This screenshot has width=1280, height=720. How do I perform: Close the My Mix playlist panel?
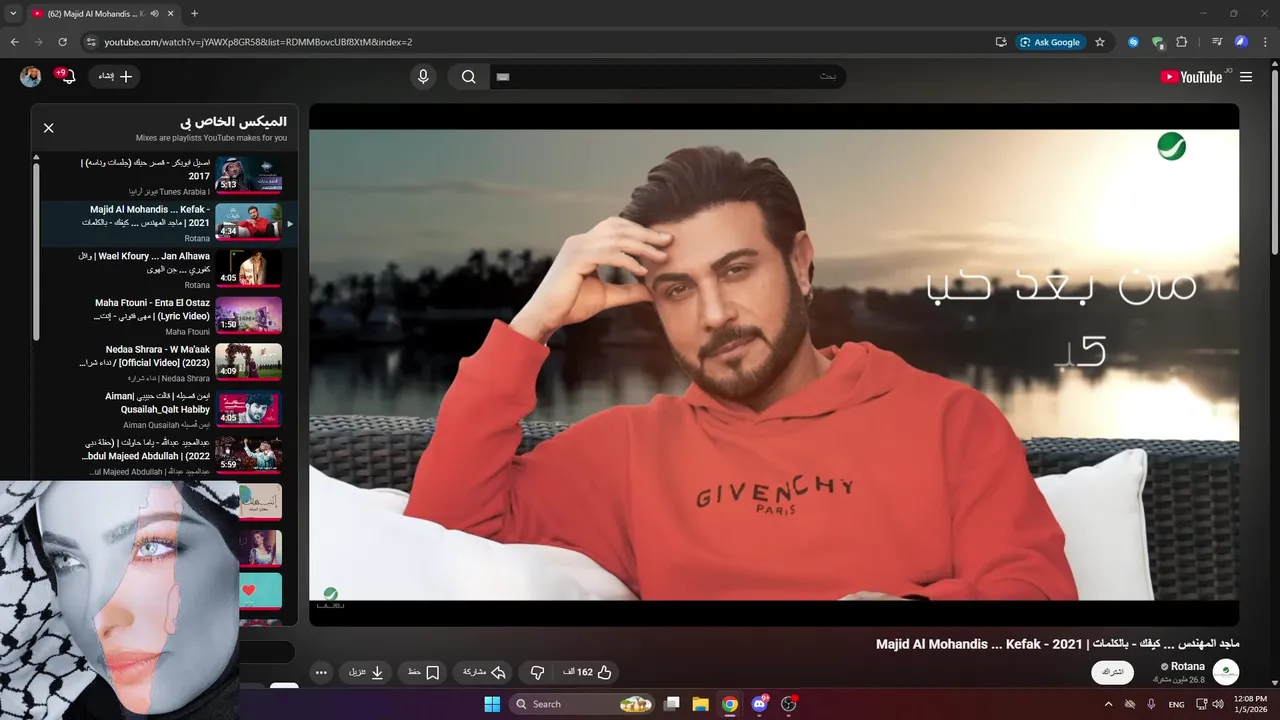tap(48, 128)
